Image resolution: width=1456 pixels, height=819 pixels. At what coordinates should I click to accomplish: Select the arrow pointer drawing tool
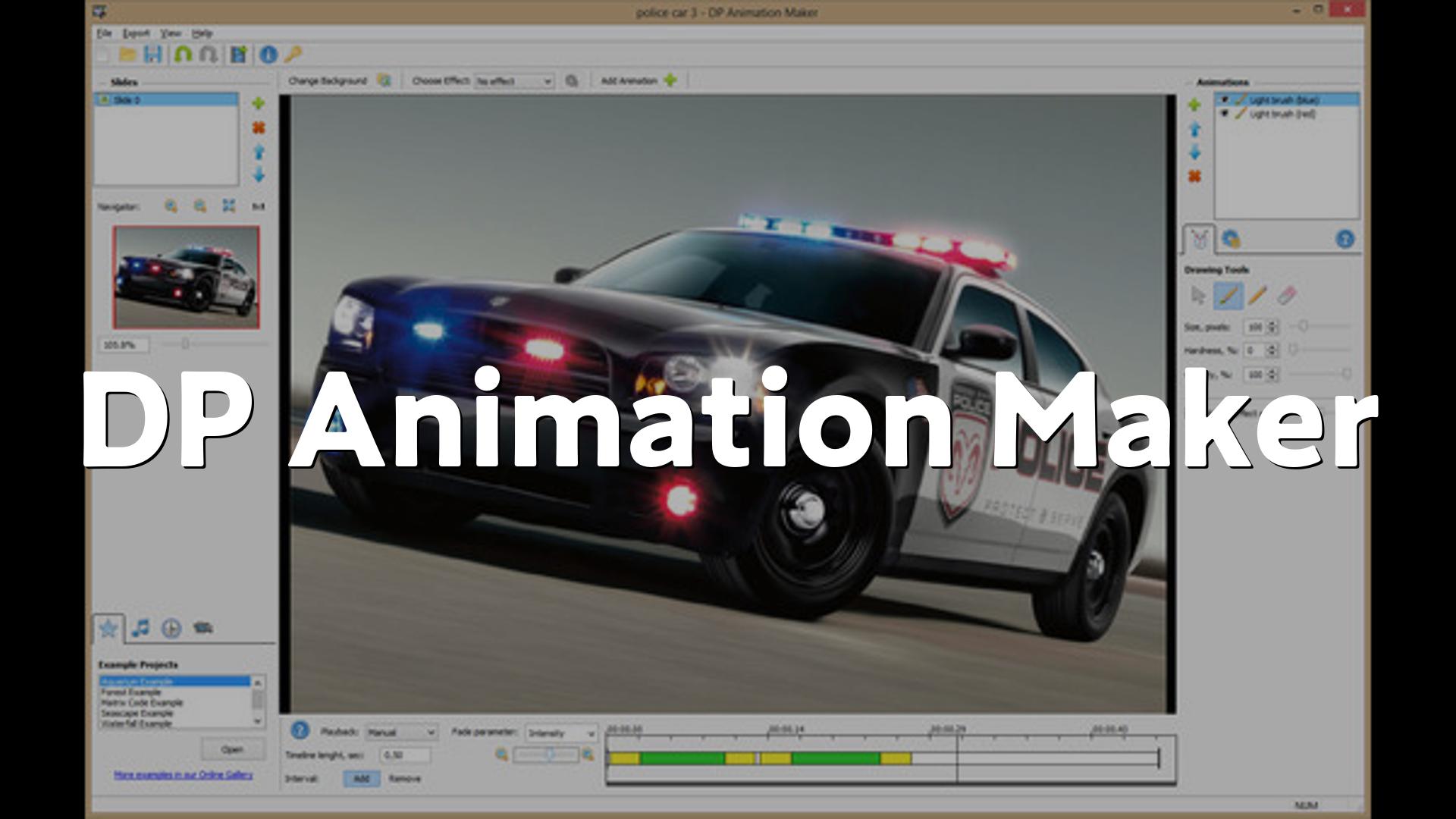pos(1198,295)
